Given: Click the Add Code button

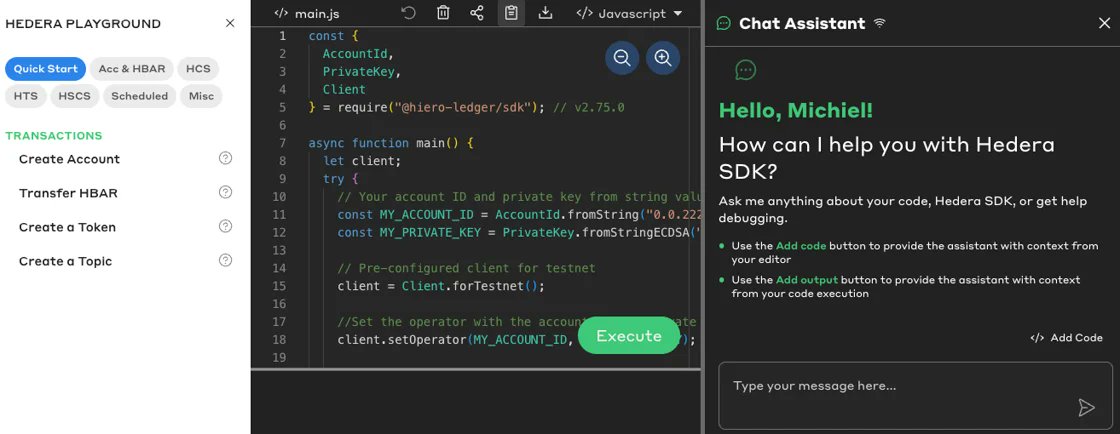Looking at the screenshot, I should pyautogui.click(x=1066, y=338).
